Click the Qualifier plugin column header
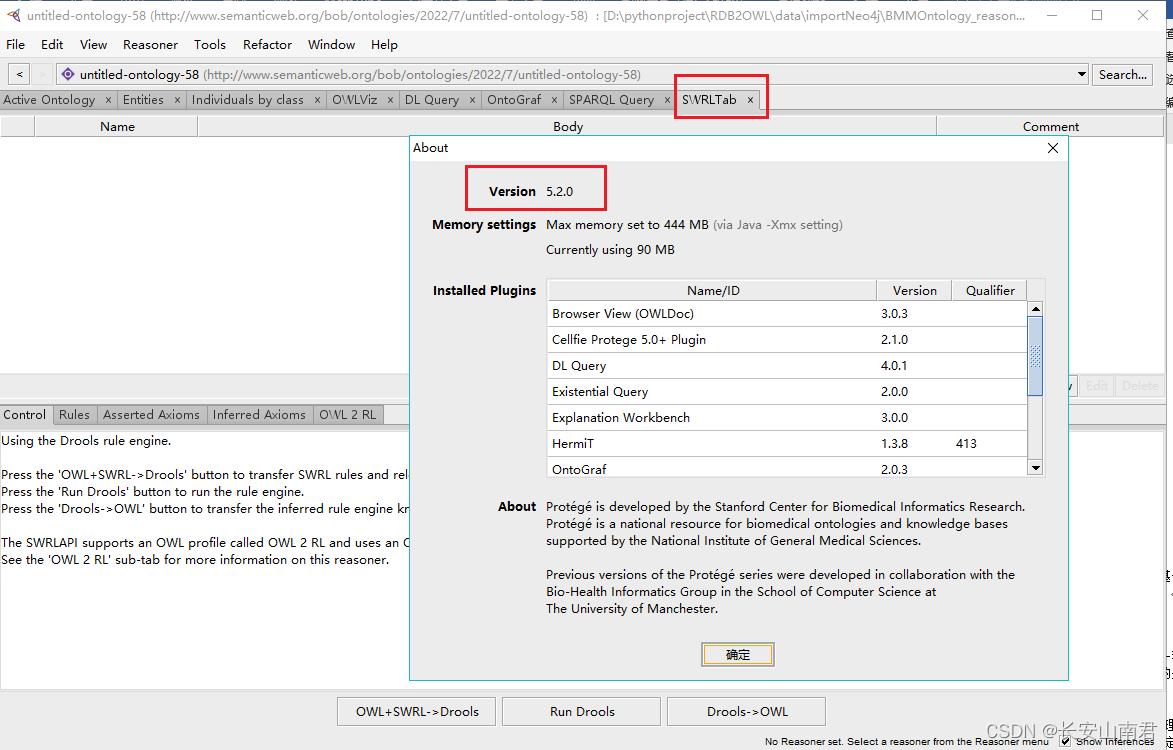 990,290
